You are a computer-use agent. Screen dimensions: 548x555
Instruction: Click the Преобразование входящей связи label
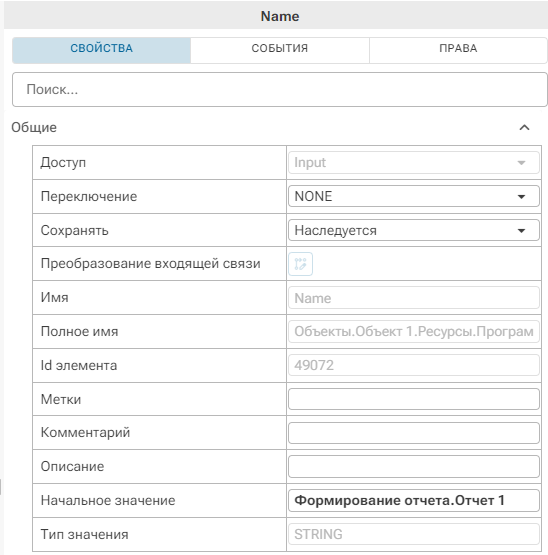(x=150, y=264)
